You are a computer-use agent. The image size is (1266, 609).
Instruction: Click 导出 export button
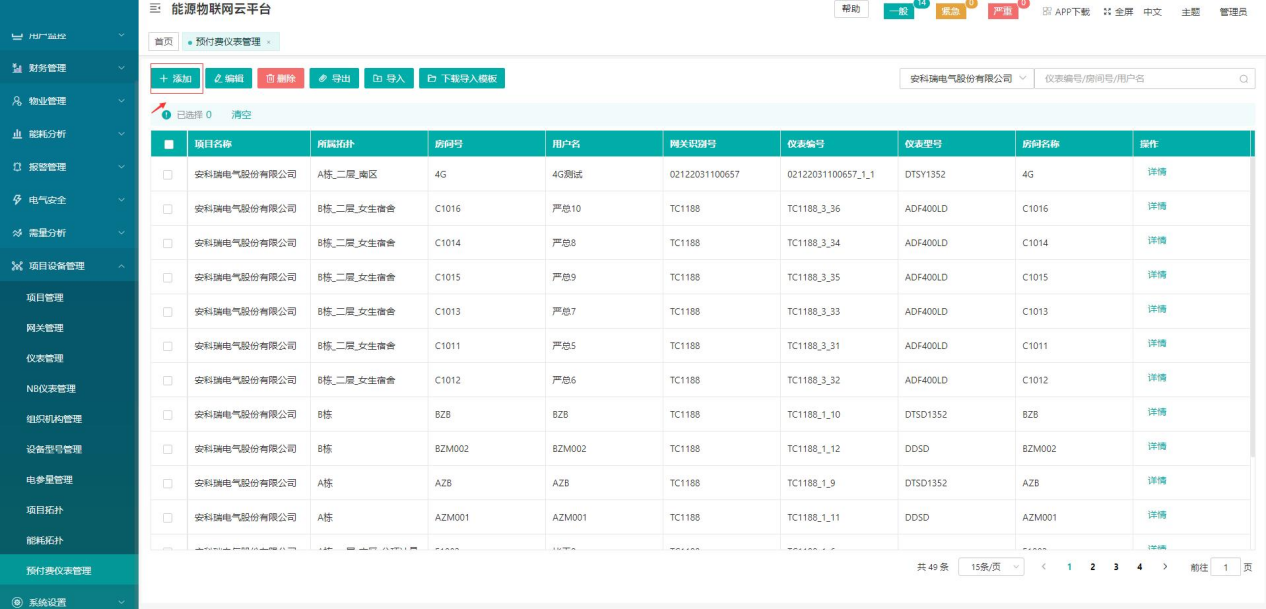coord(334,78)
